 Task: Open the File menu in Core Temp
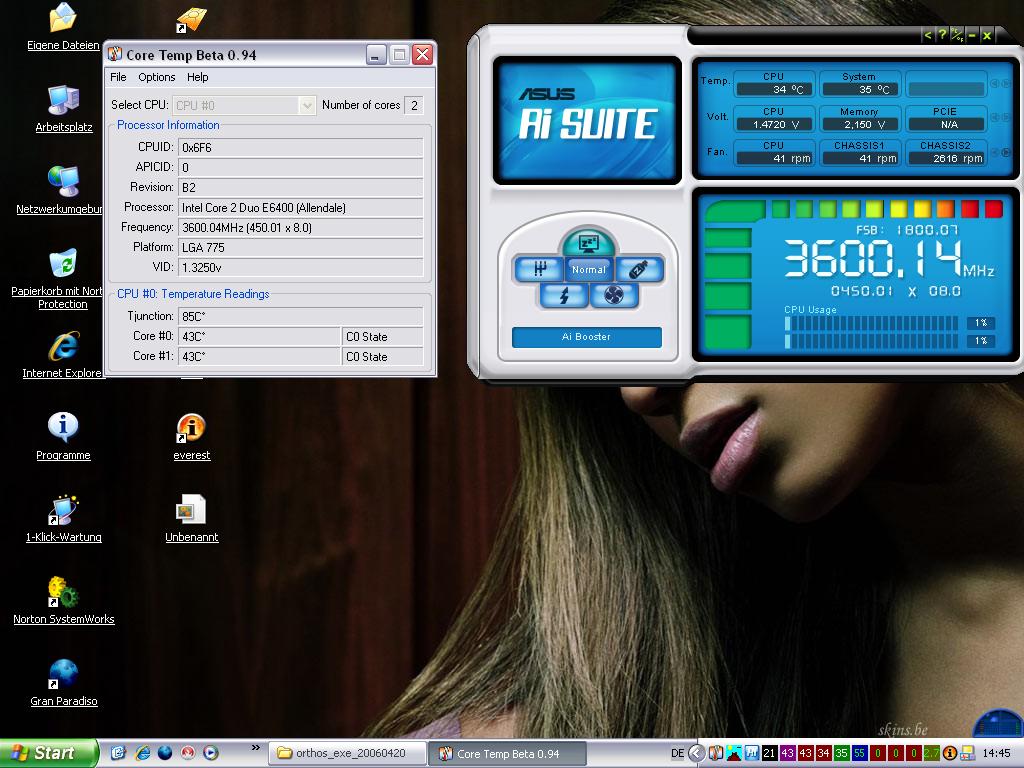118,77
